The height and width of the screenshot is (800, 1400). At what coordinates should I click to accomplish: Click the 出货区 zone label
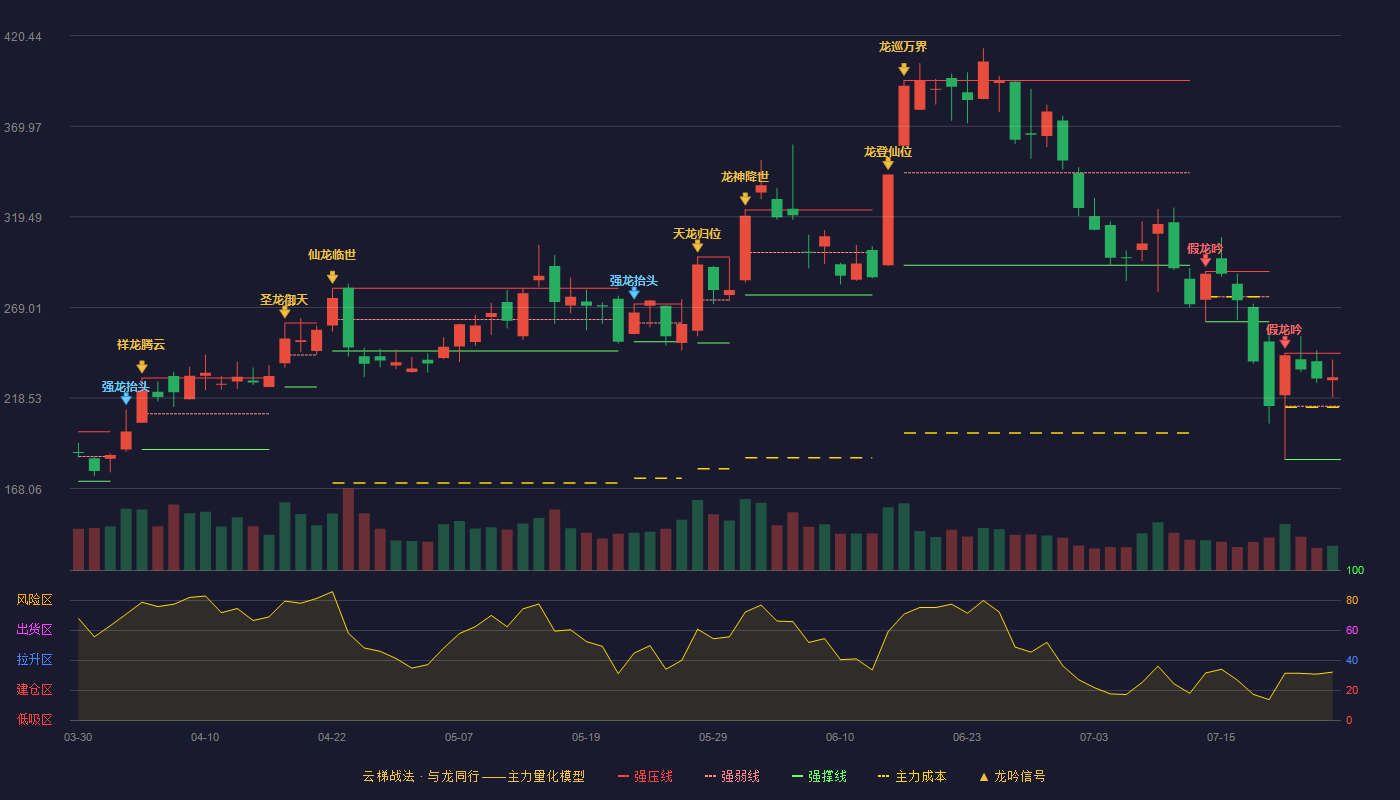(34, 630)
